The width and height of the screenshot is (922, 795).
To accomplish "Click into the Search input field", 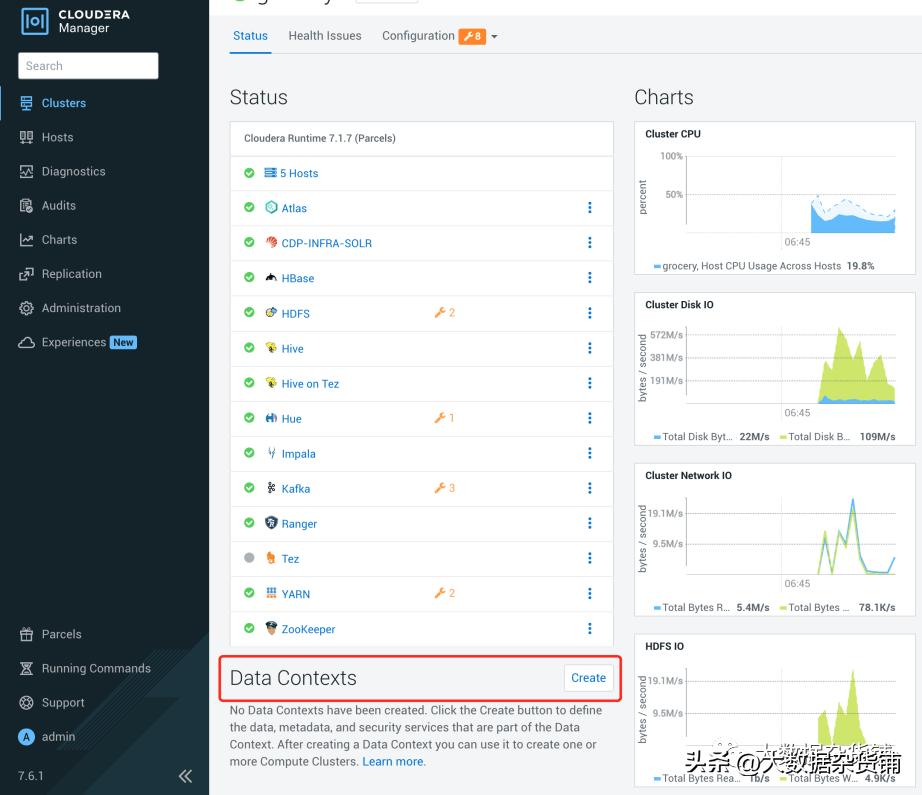I will coord(88,66).
